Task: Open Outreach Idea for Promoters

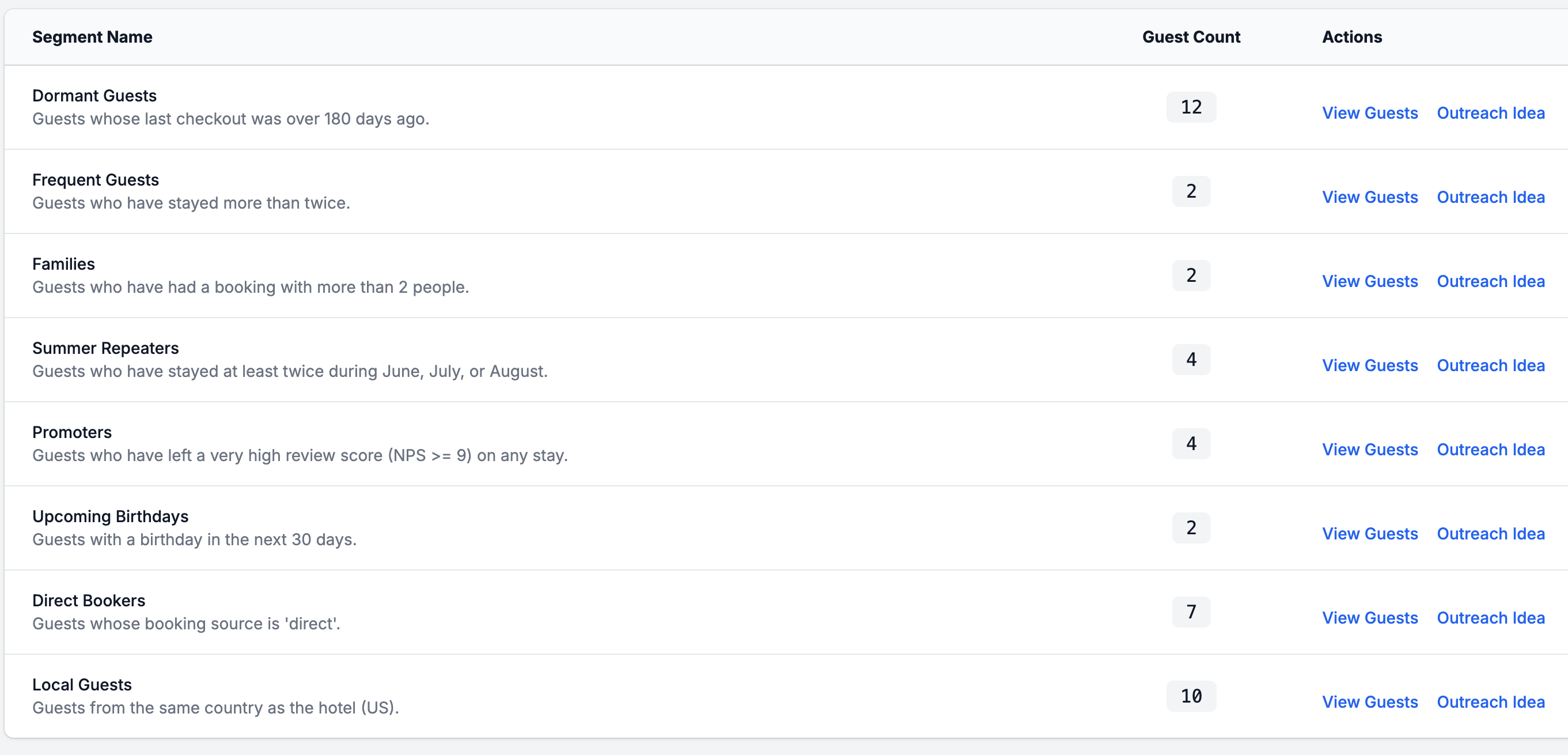Action: click(x=1491, y=450)
